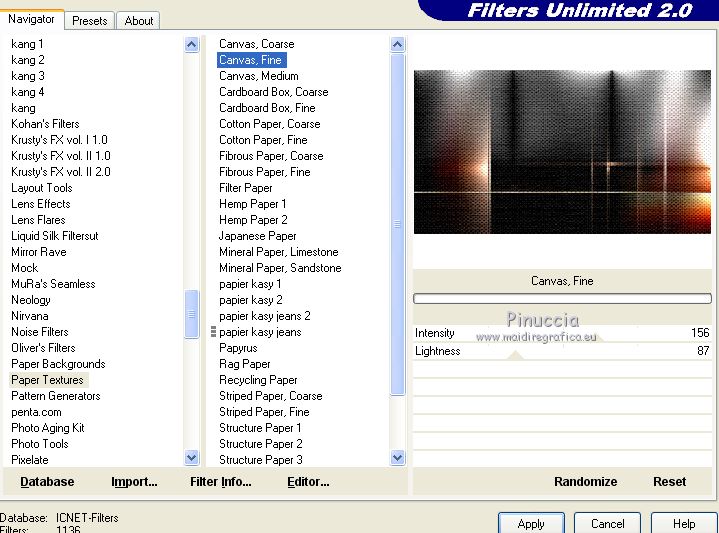The image size is (719, 533).
Task: Select the Paper Textures category
Action: pos(47,380)
